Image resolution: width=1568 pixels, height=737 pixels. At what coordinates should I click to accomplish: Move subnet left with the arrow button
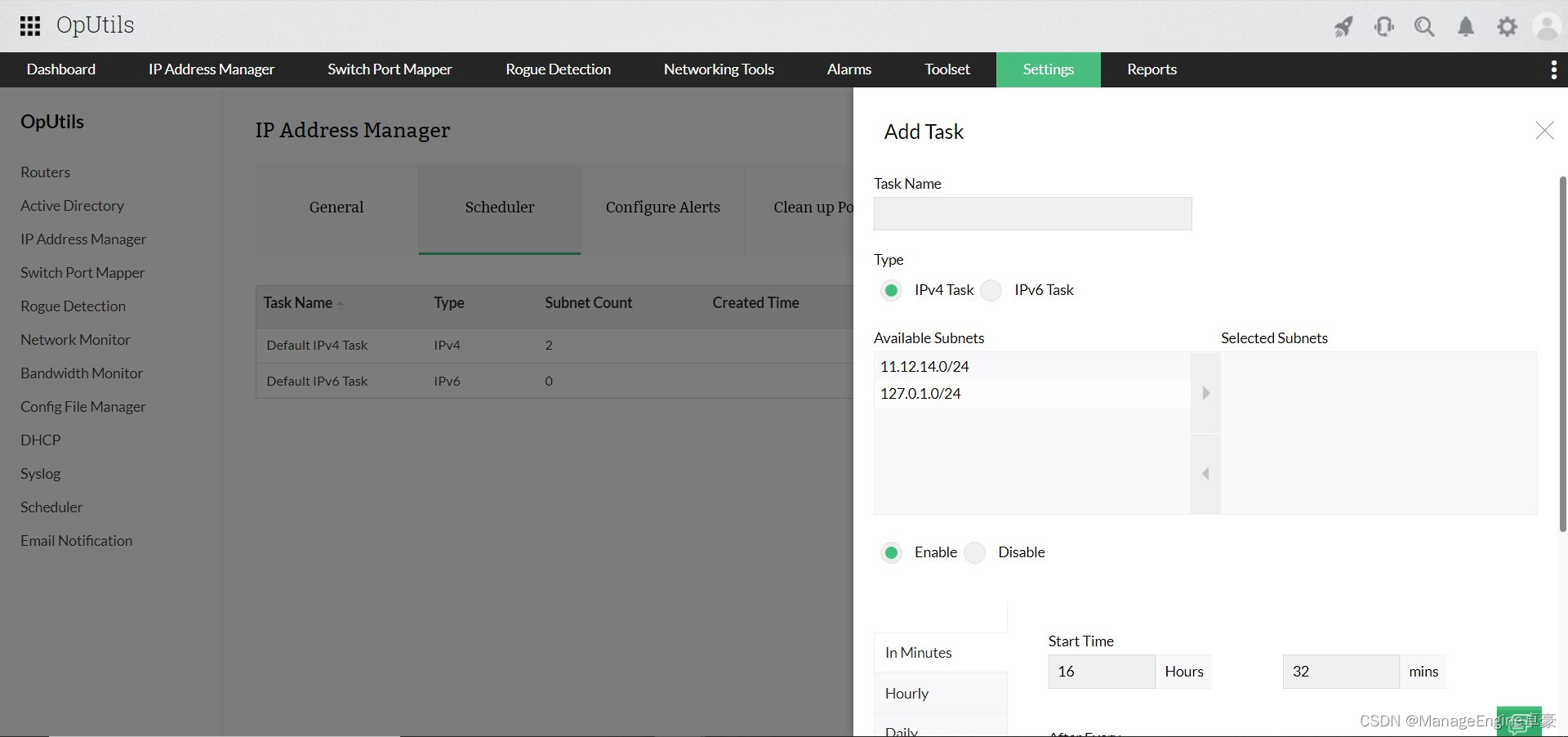[x=1205, y=474]
